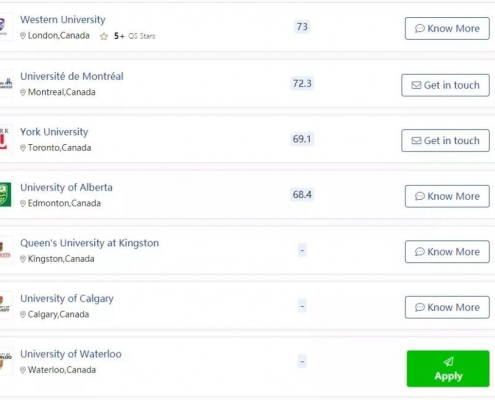Click the green Apply button for Waterloo
The height and width of the screenshot is (400, 495).
tap(448, 369)
